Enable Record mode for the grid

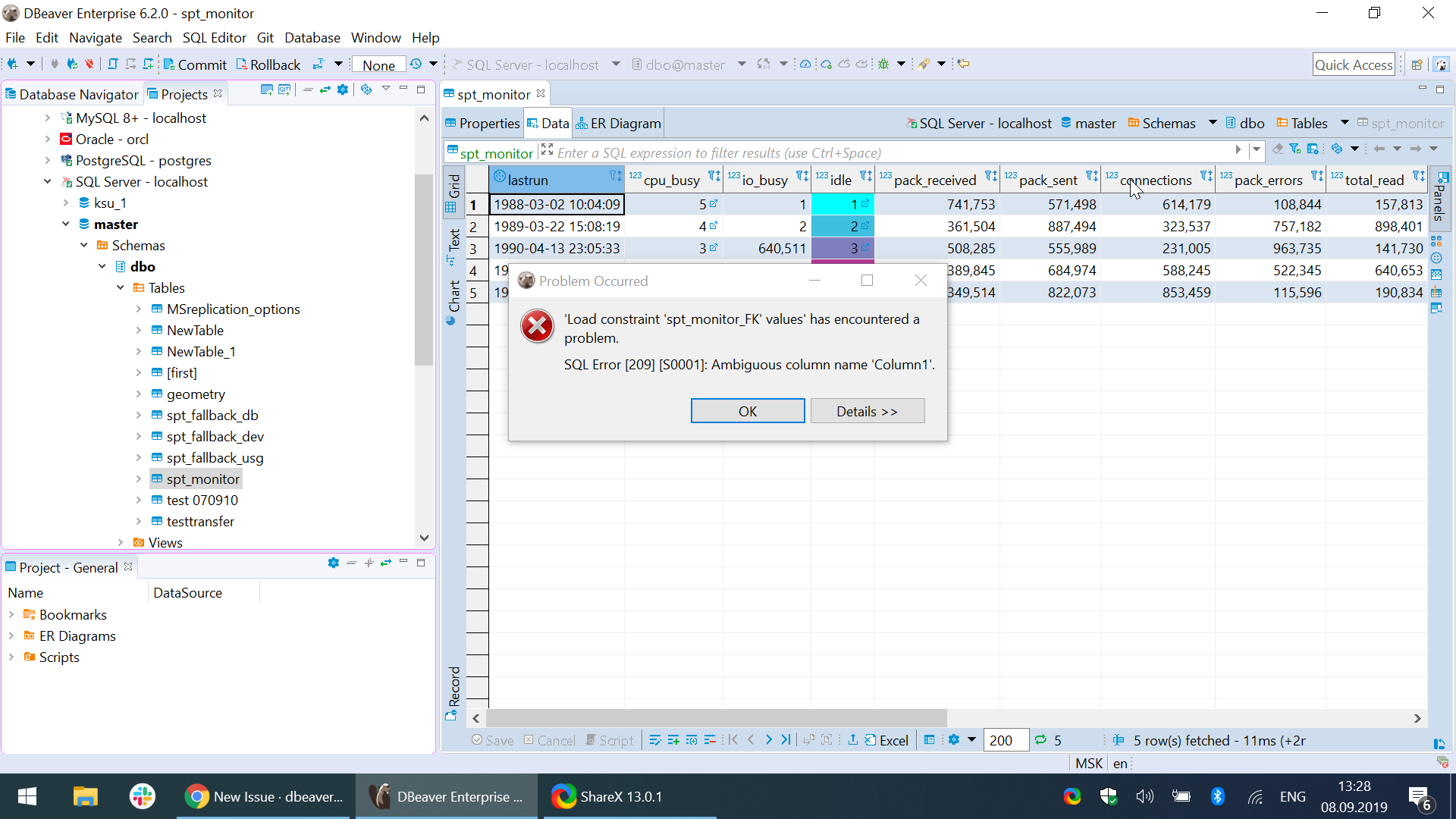(453, 682)
